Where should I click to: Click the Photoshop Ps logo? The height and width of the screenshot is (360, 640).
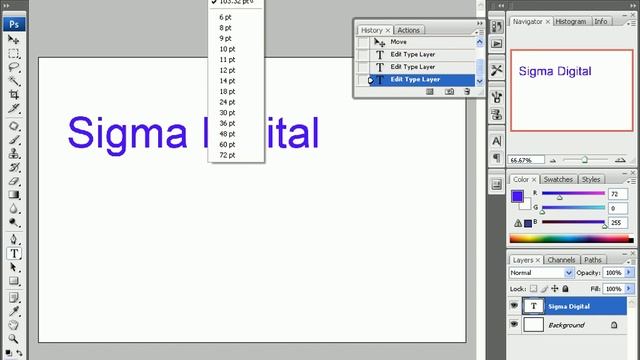click(x=14, y=24)
